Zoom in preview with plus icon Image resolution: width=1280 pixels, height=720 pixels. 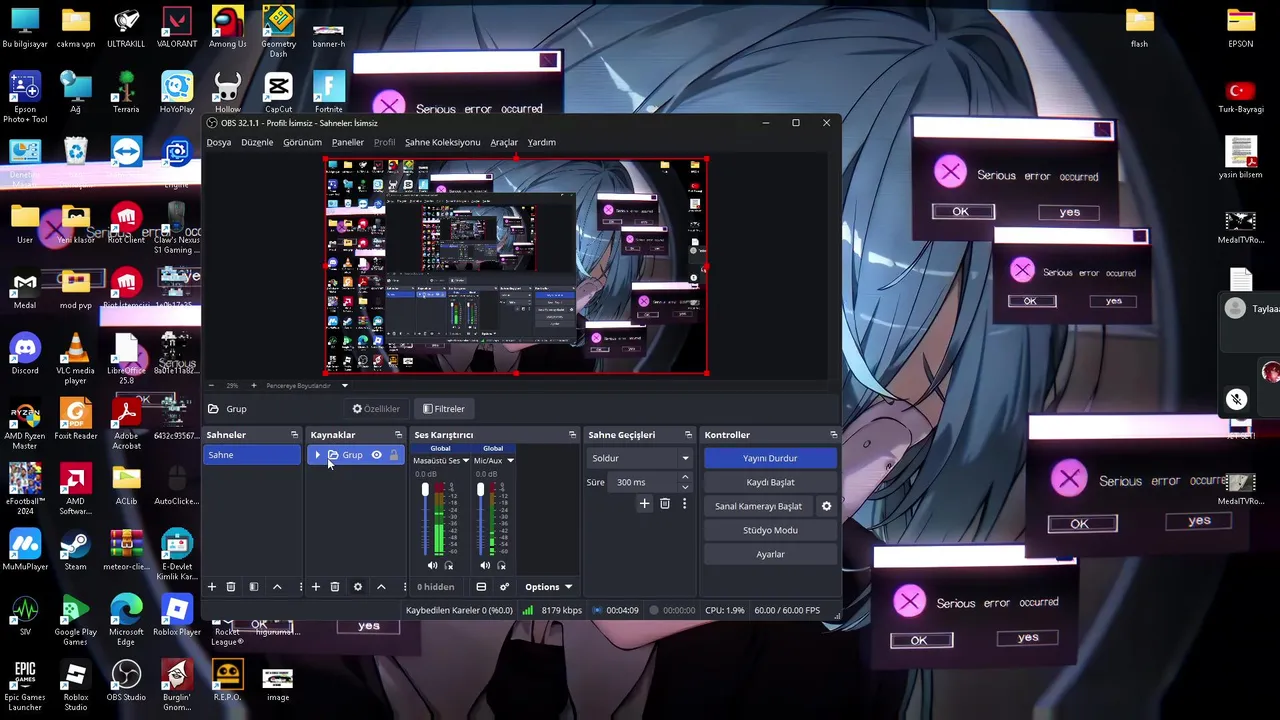click(x=253, y=385)
